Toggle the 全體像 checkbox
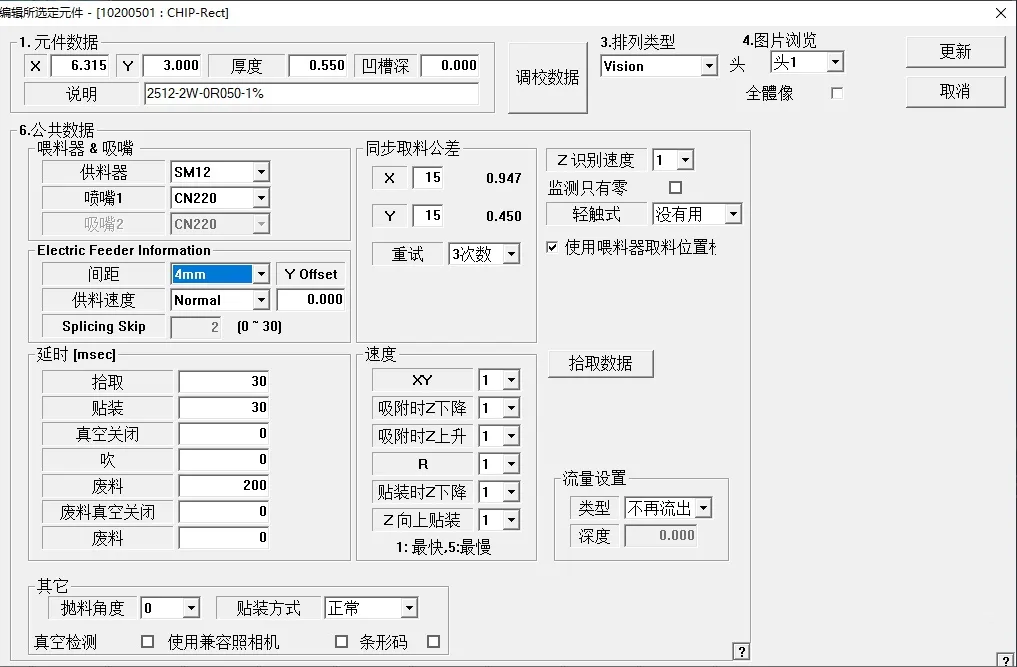Viewport: 1017px width, 667px height. (837, 93)
